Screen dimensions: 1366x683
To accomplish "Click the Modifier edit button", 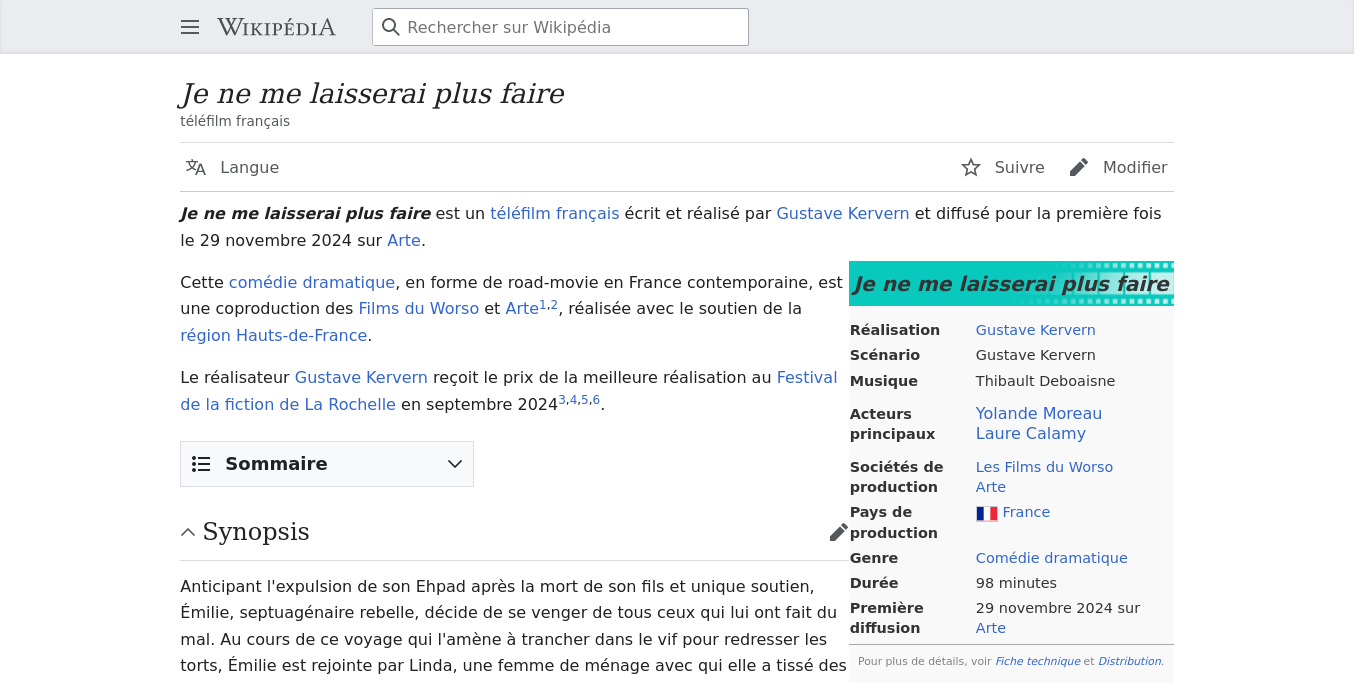I will tap(1118, 167).
